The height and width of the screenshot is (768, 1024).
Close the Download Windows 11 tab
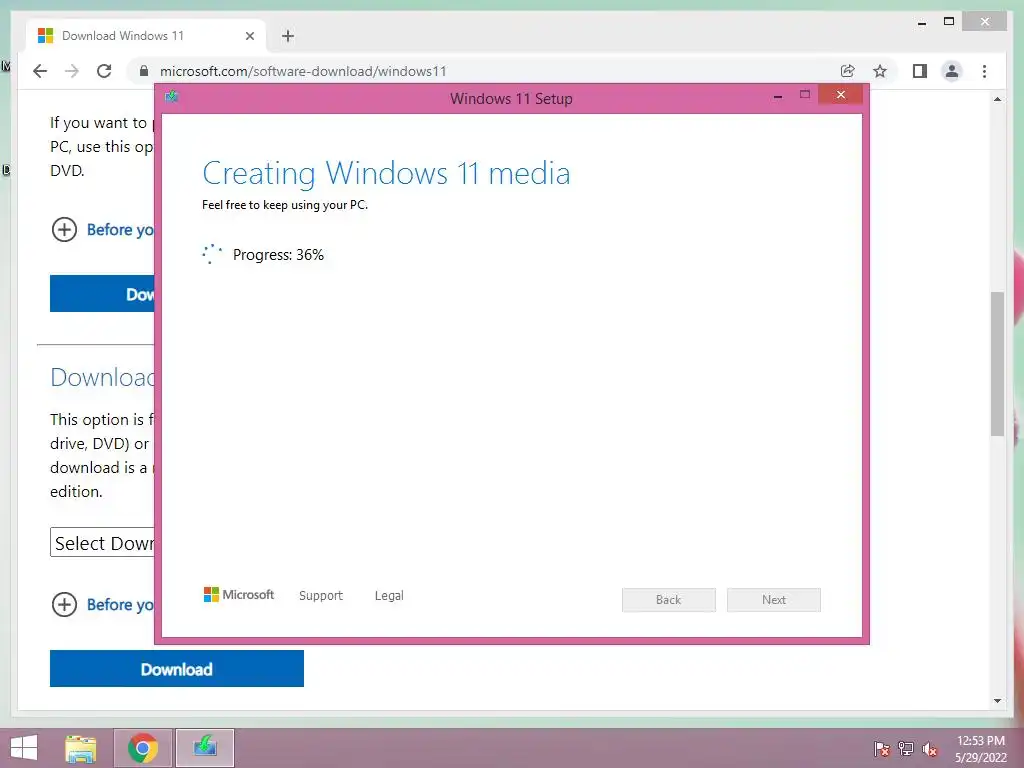click(249, 36)
